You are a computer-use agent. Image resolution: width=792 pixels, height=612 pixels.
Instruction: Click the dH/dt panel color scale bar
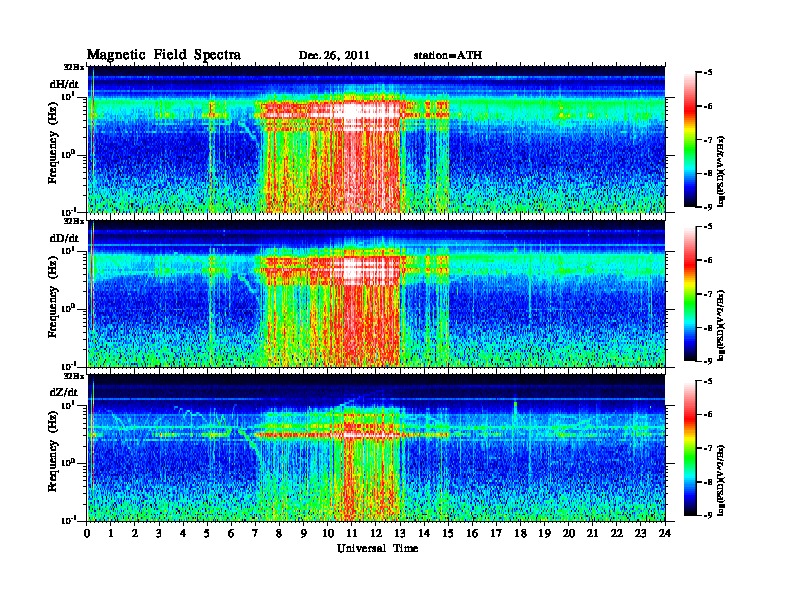point(690,140)
